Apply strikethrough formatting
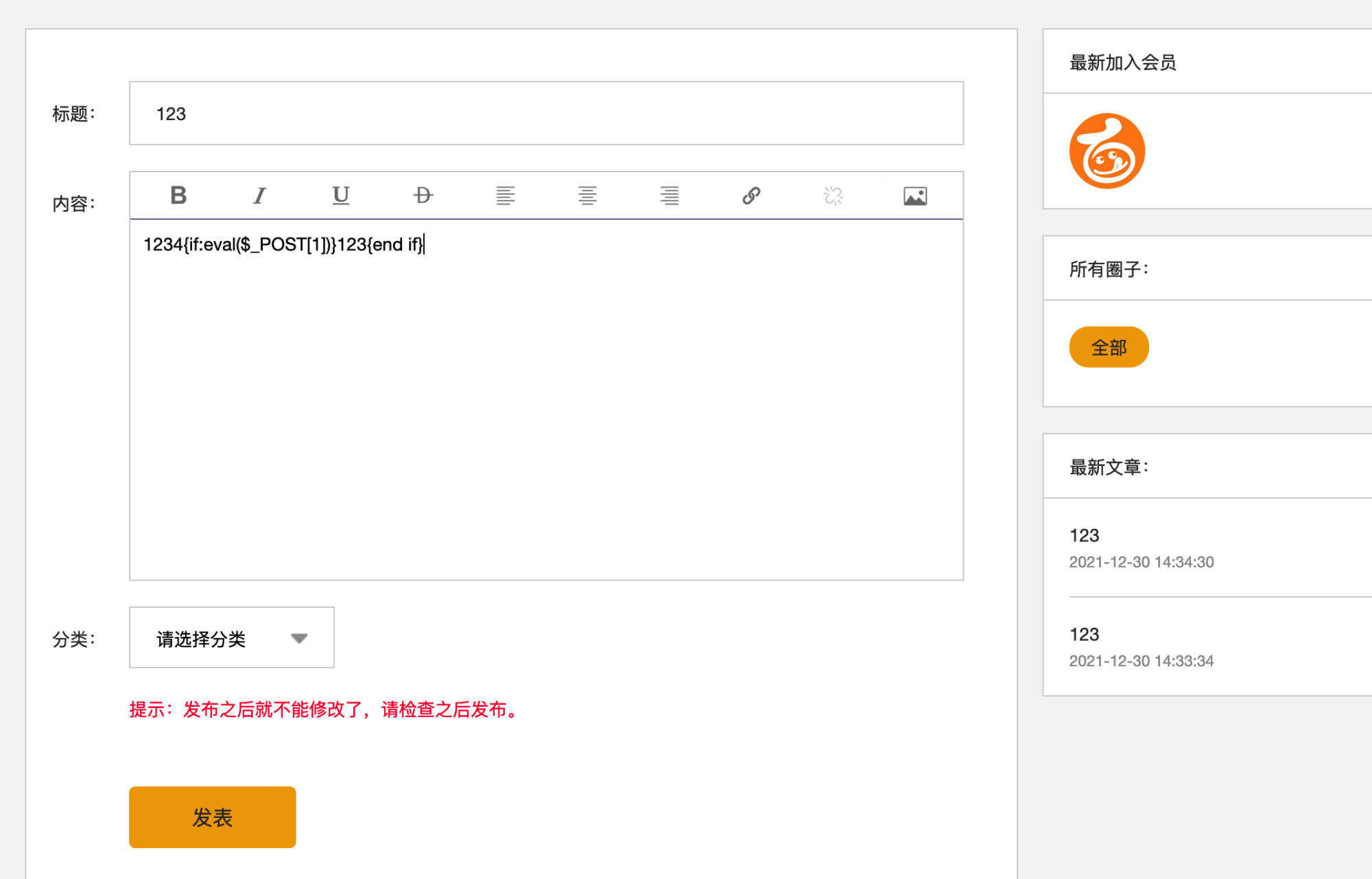This screenshot has width=1372, height=879. click(423, 196)
